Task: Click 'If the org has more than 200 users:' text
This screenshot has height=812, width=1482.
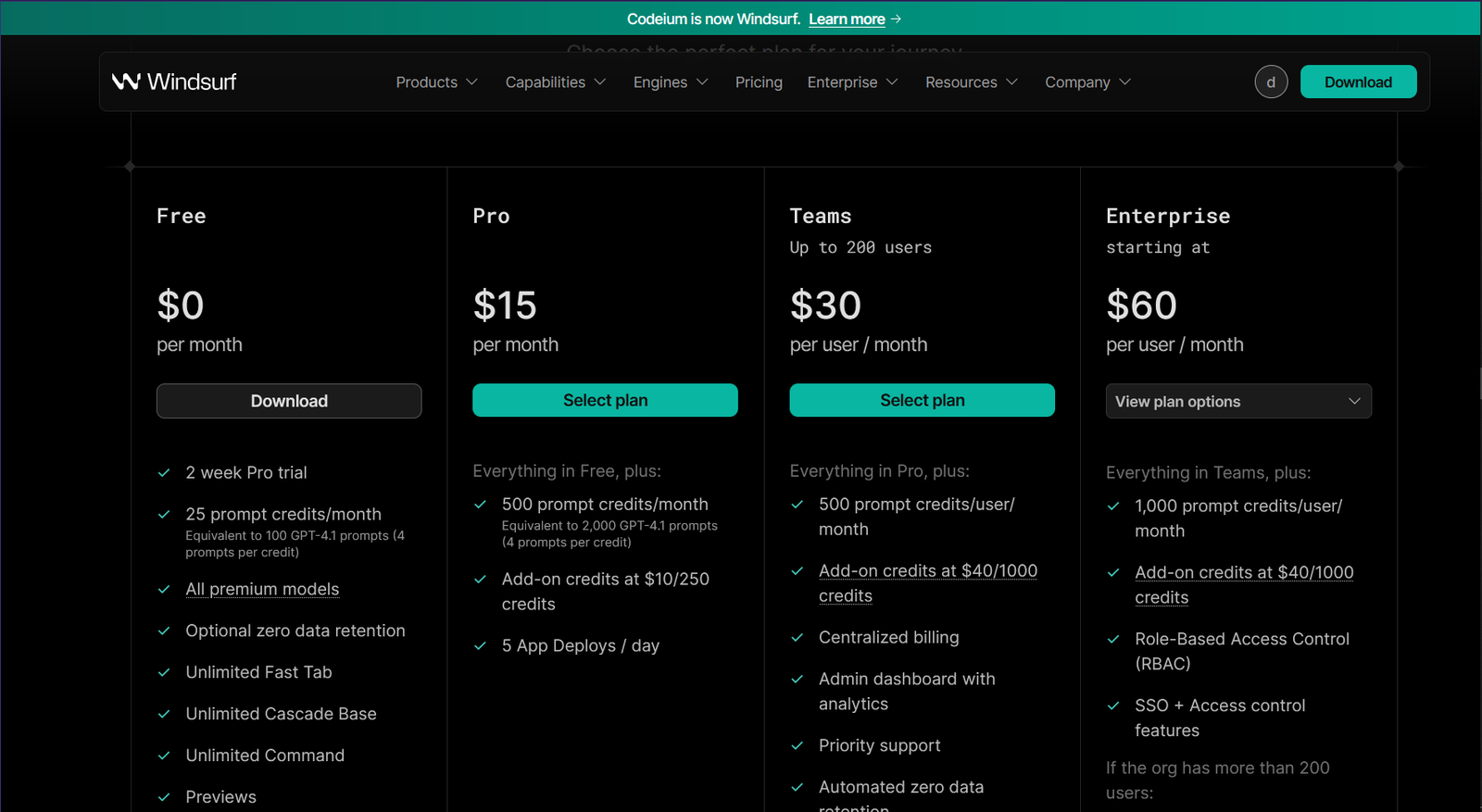Action: coord(1218,781)
